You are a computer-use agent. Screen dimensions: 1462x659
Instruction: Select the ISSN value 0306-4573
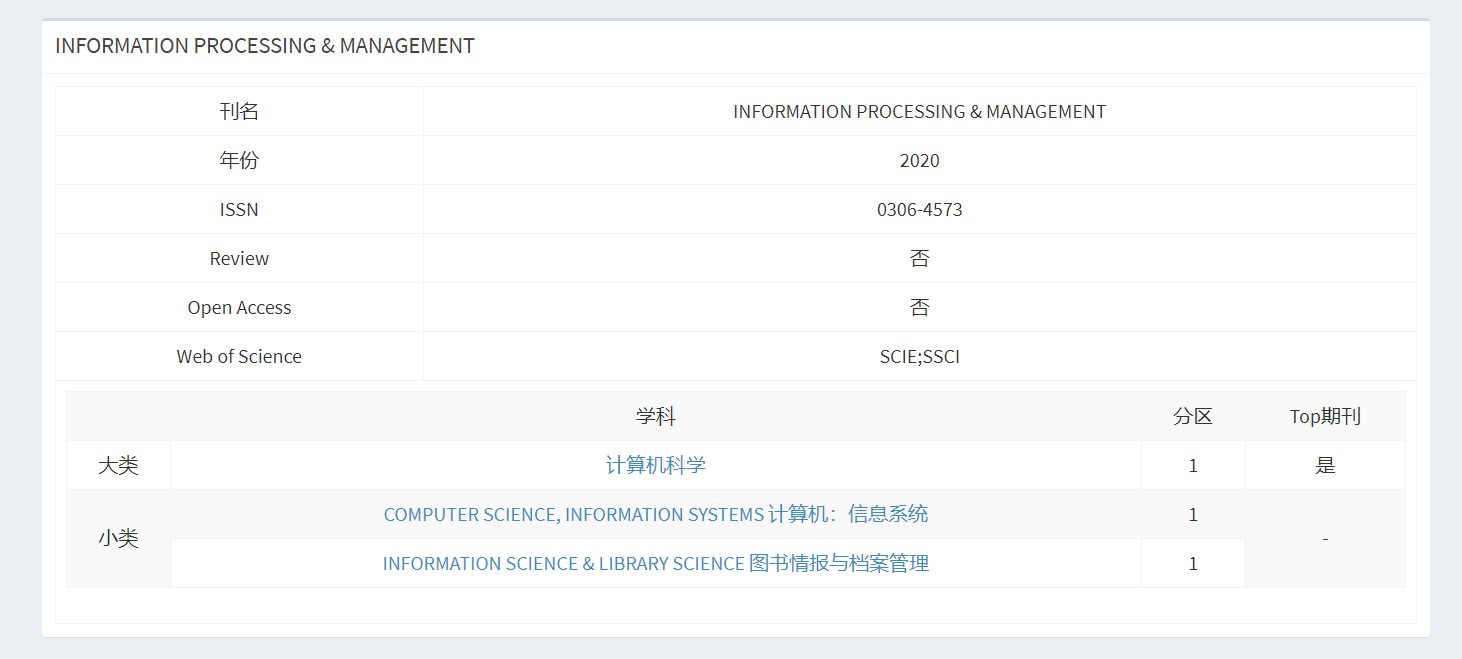[x=920, y=209]
